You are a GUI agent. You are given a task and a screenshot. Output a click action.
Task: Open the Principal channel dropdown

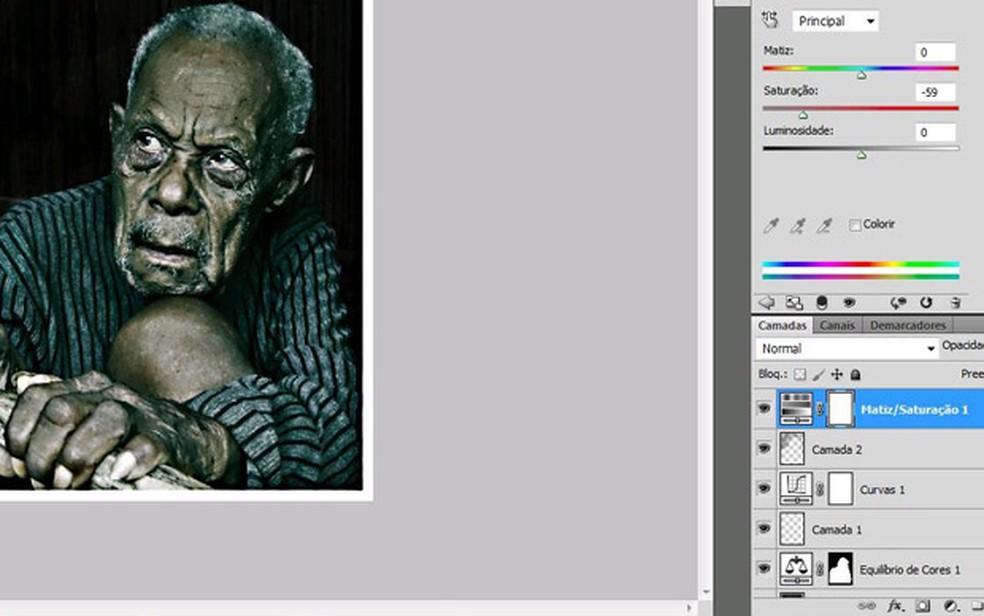point(835,21)
